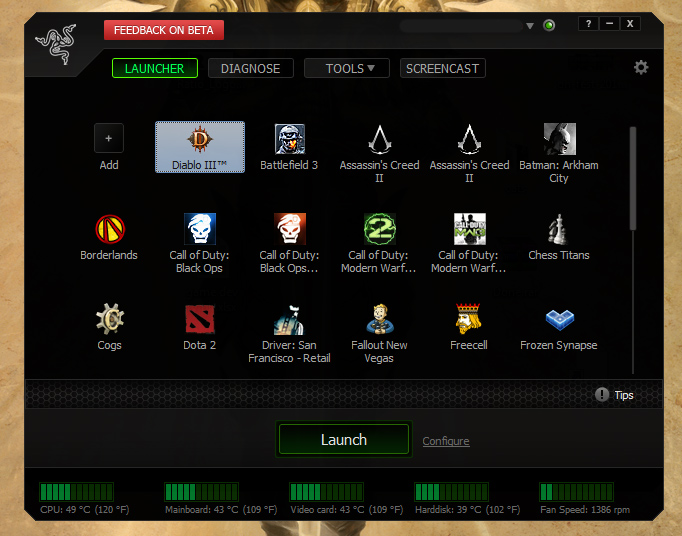Click the game list vertical scrollbar
Screen dimensions: 682x536
632,180
